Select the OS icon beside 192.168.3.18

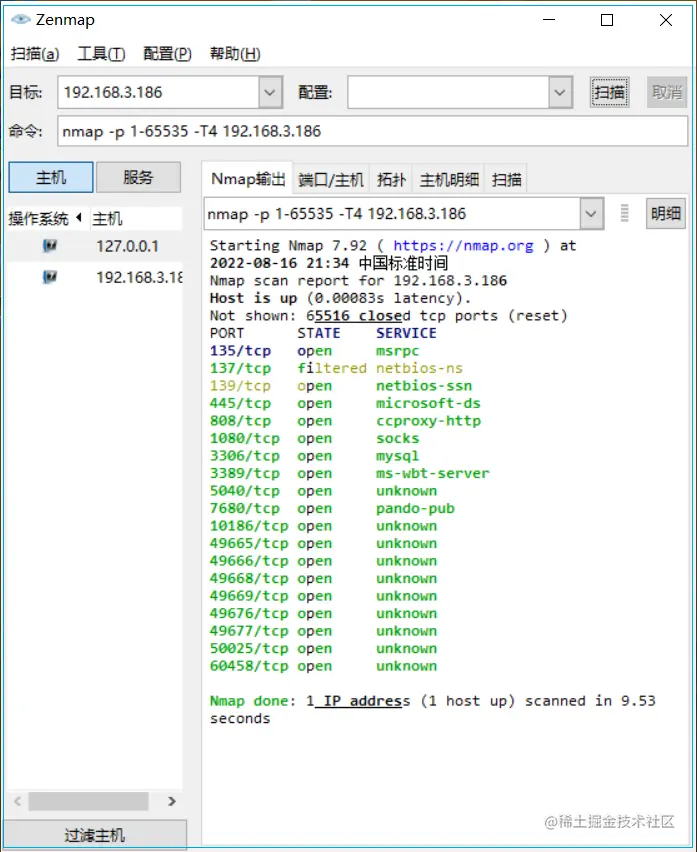49,277
